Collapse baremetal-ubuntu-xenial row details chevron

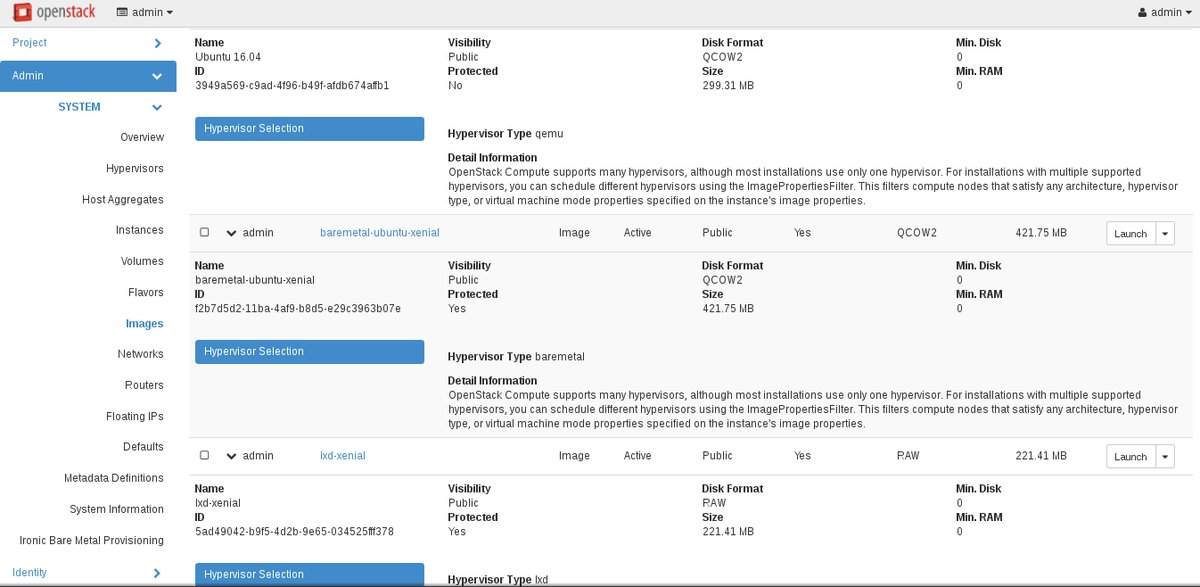(x=232, y=233)
